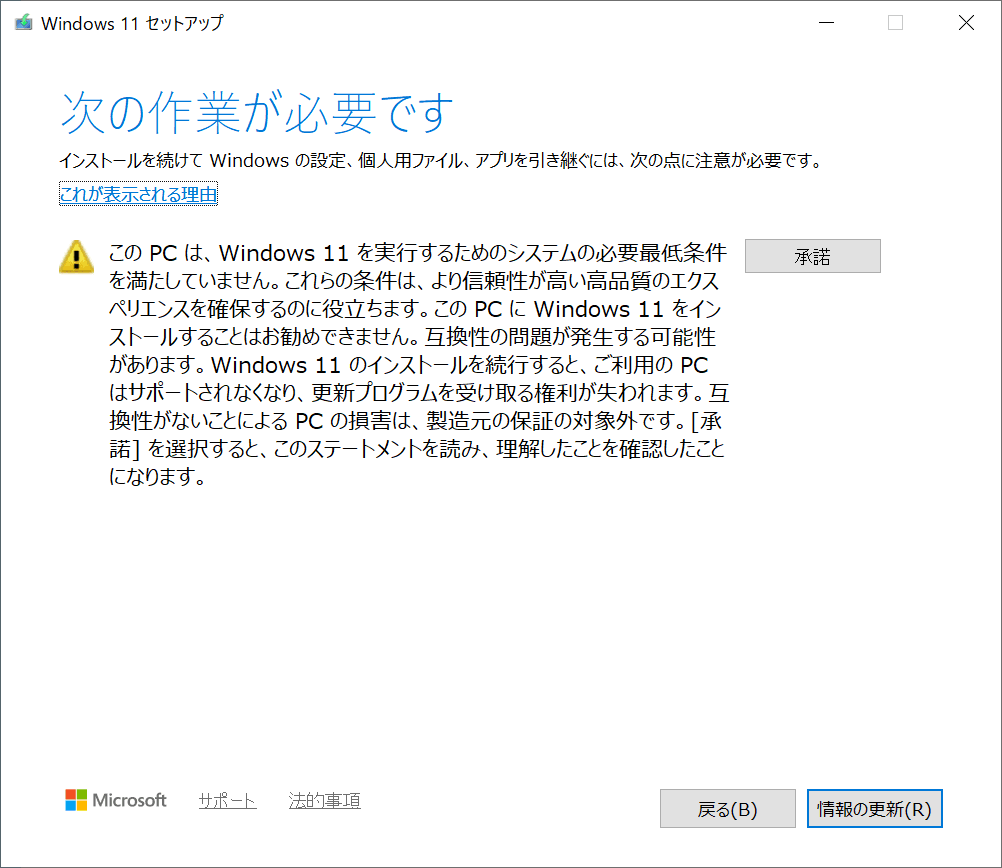
Task: Refresh using the 情報の更新(R) button
Action: 874,809
